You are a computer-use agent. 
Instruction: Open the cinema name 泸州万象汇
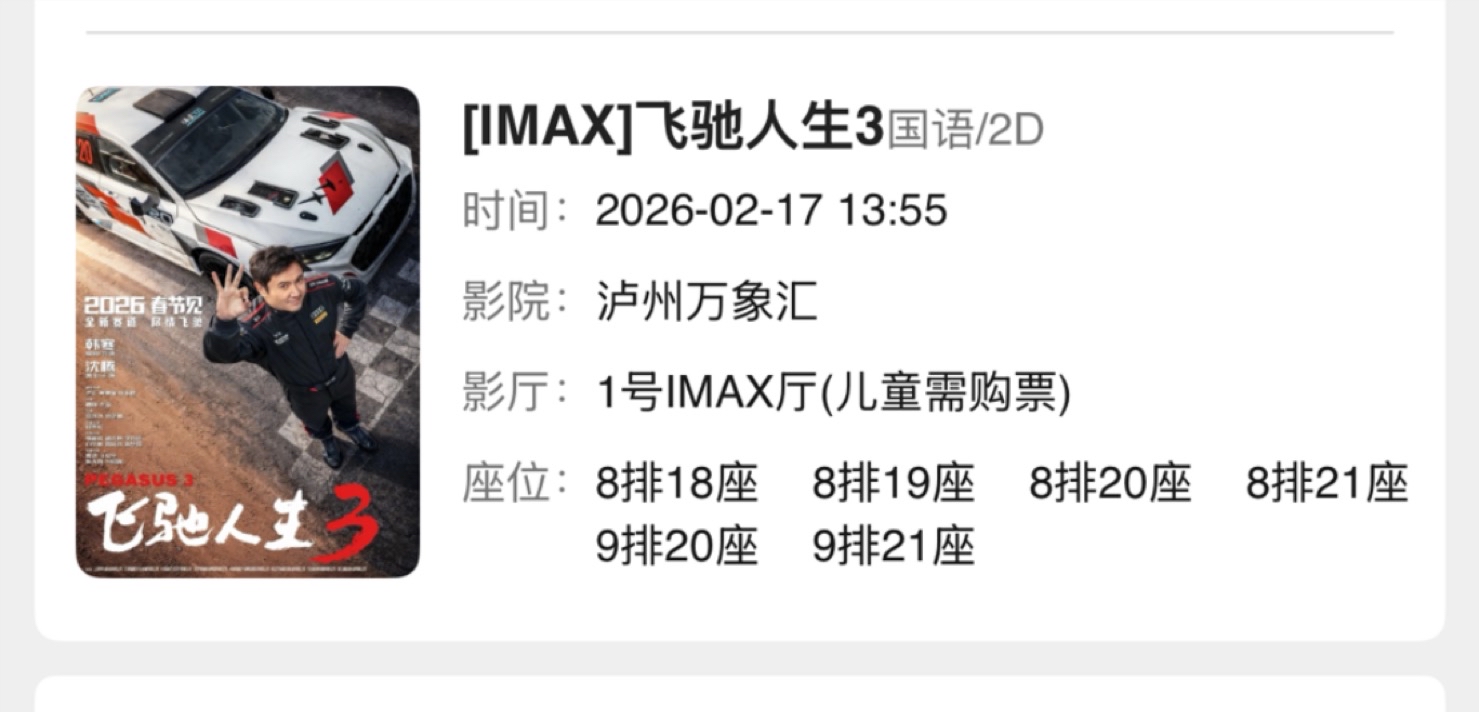(x=707, y=302)
